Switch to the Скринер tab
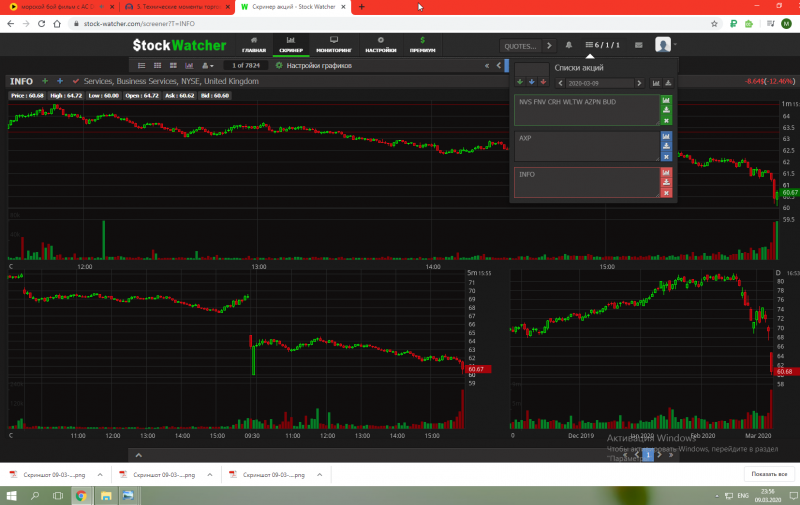The height and width of the screenshot is (505, 800). click(291, 45)
